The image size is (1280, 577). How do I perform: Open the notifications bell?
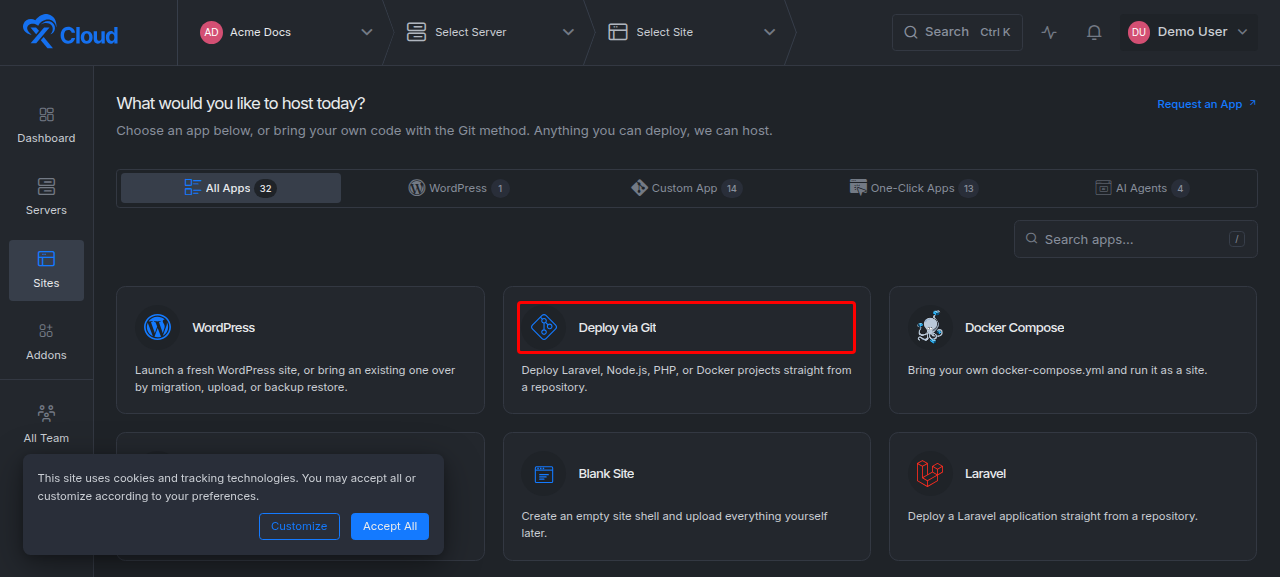[1094, 32]
